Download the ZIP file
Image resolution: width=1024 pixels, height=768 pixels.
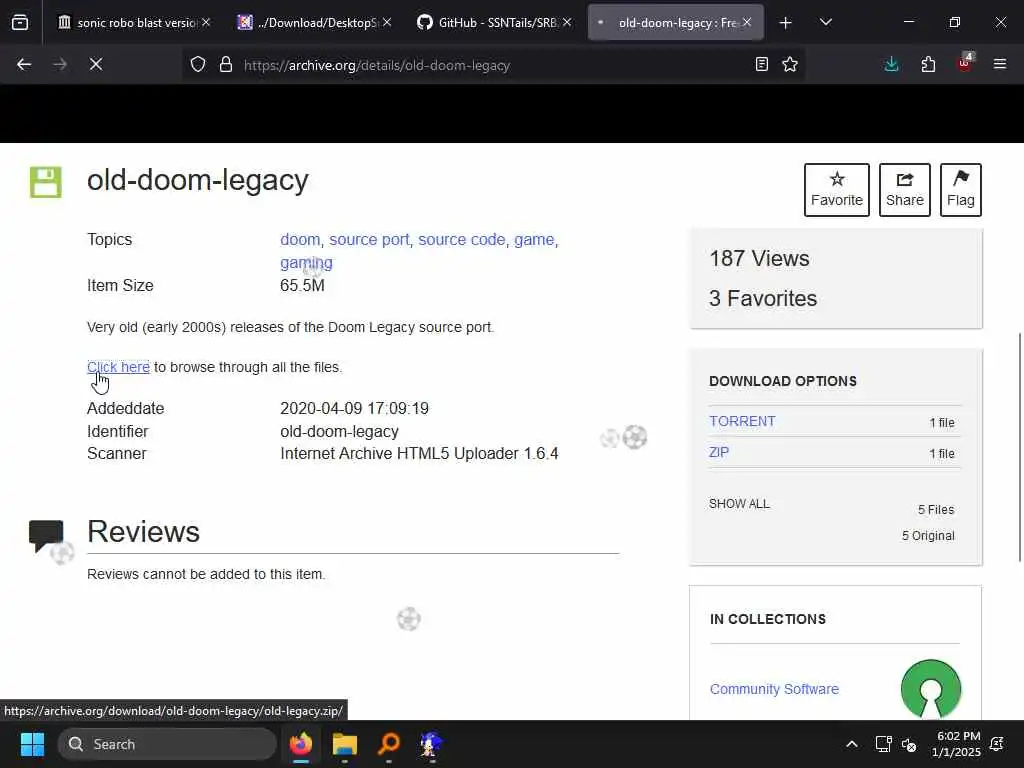(x=718, y=452)
